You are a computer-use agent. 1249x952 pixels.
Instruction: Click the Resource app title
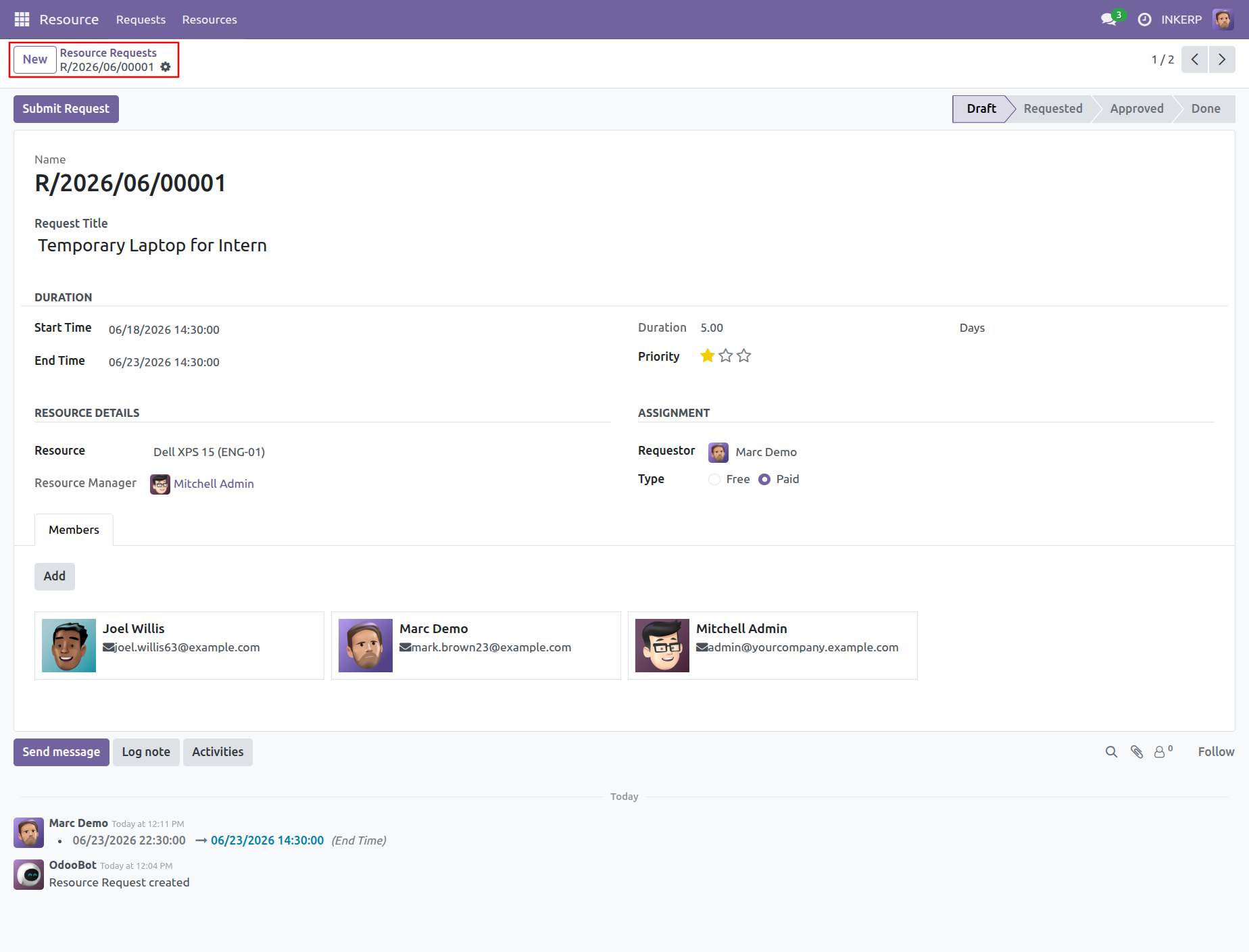coord(69,20)
